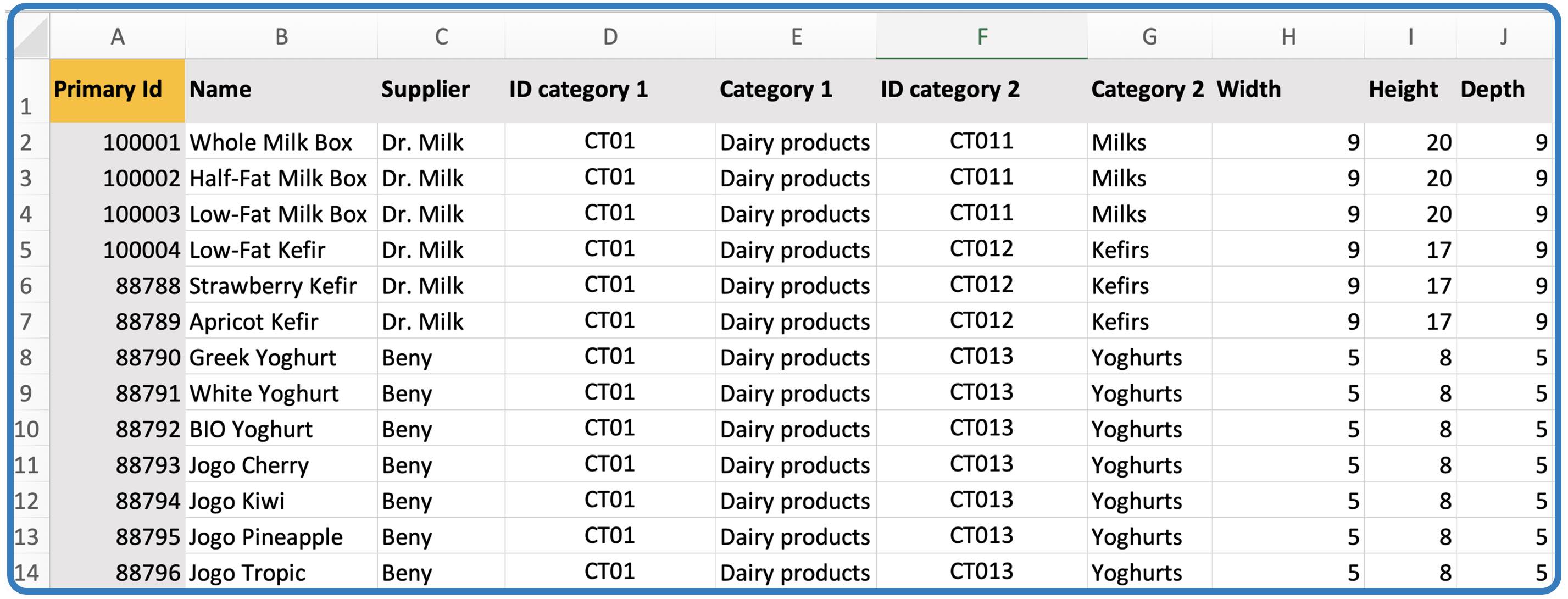Select 'White Yoghurt' cell

click(281, 392)
